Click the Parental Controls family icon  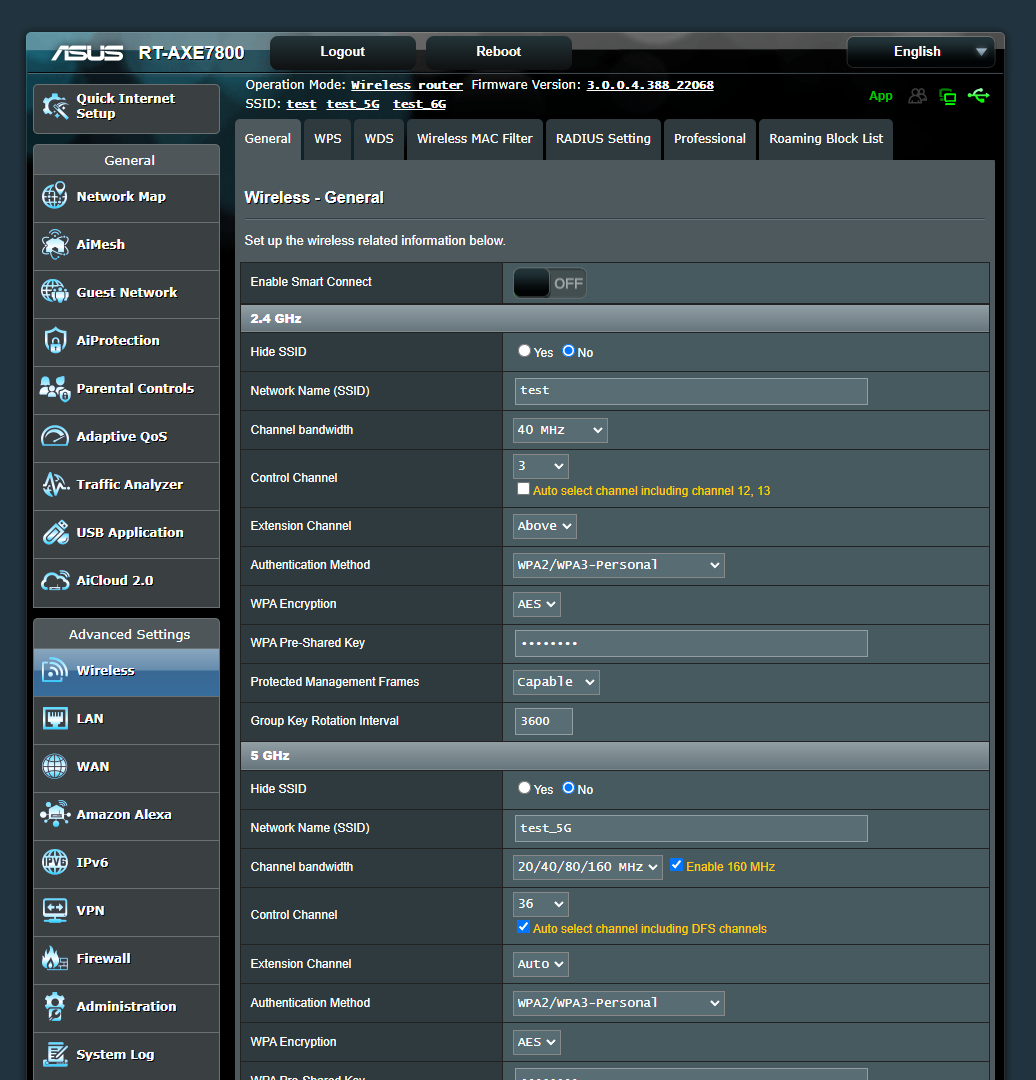point(55,388)
